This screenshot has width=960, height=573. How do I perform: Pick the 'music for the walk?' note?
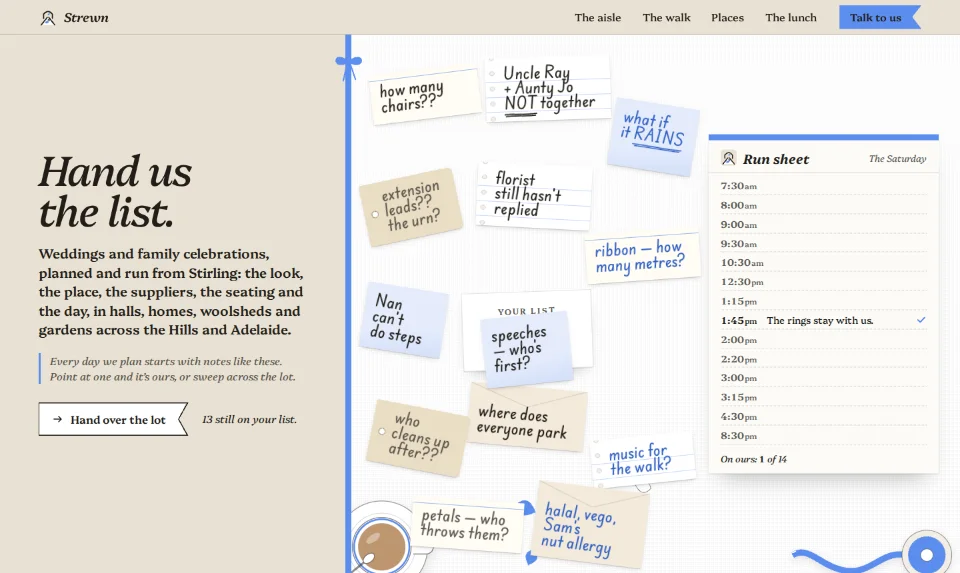tap(643, 460)
